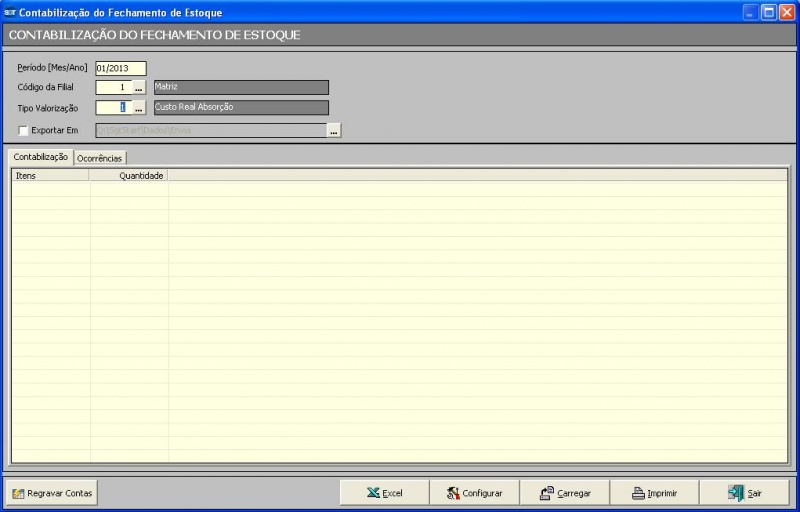
Task: Maximize the Contabilização window
Action: pos(769,12)
